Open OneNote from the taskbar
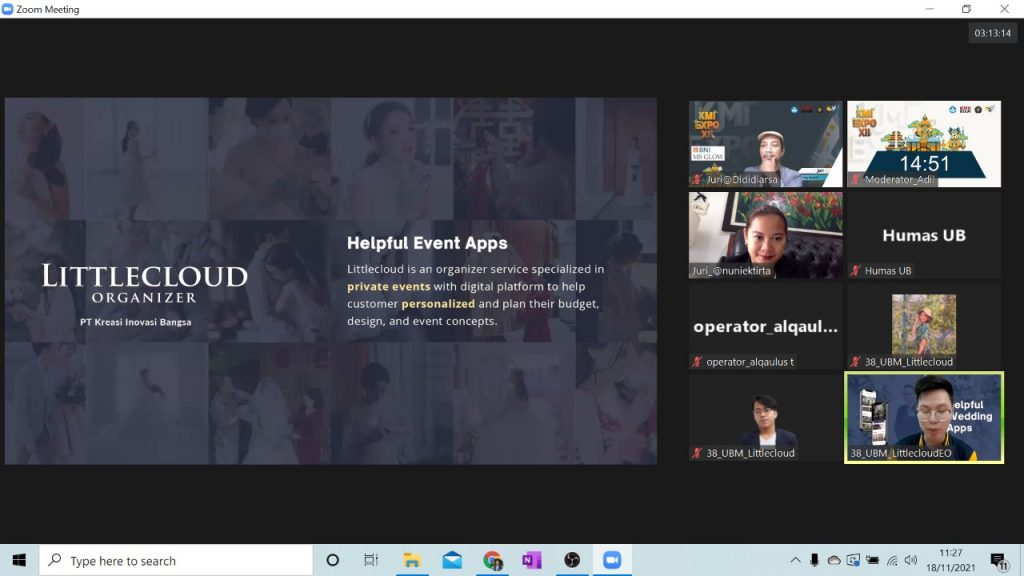This screenshot has width=1024, height=576. pos(532,560)
